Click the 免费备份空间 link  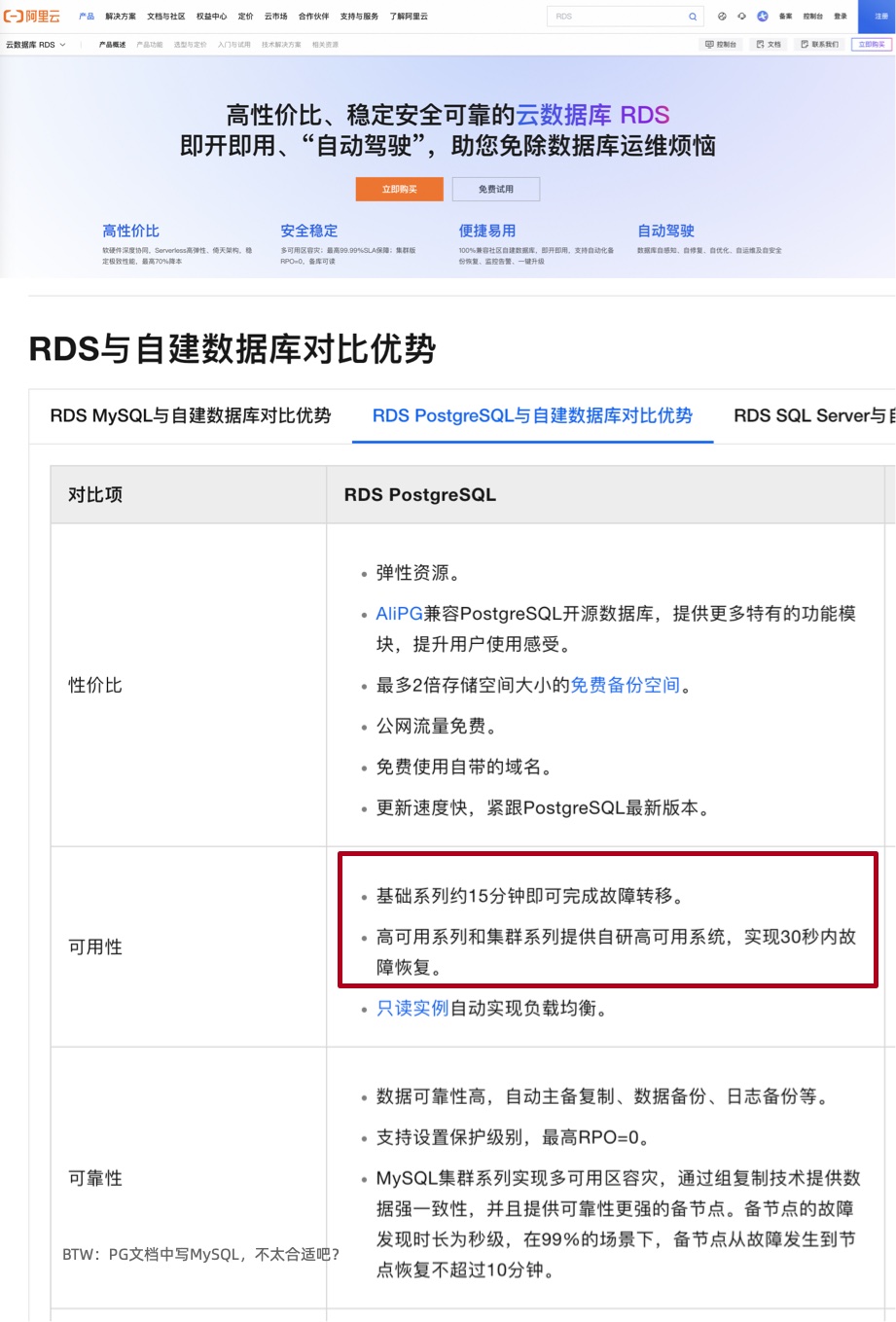point(624,686)
